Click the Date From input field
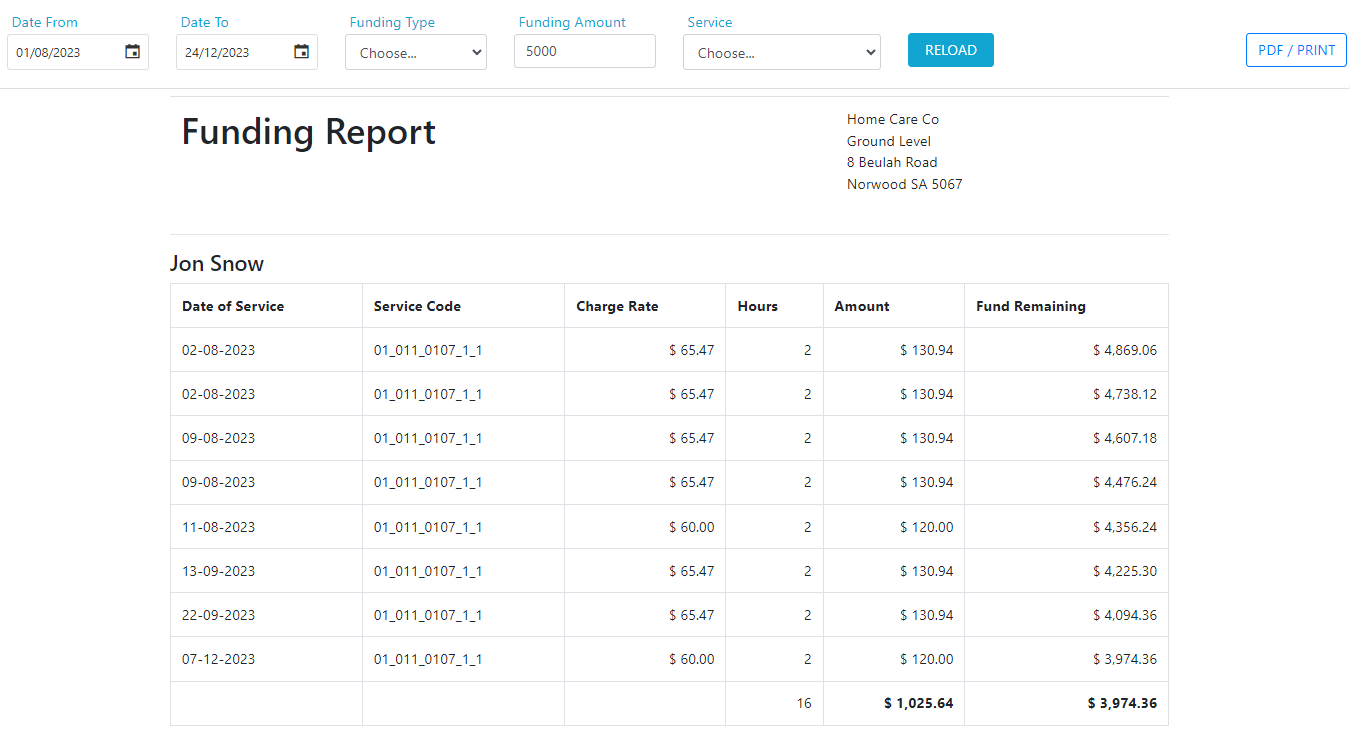 click(78, 52)
